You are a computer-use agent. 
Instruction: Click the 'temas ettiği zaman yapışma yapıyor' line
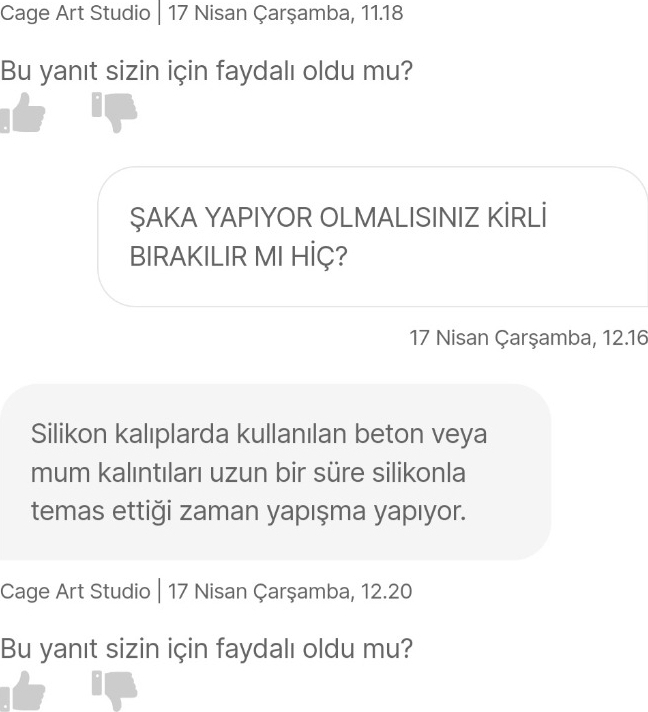point(248,511)
